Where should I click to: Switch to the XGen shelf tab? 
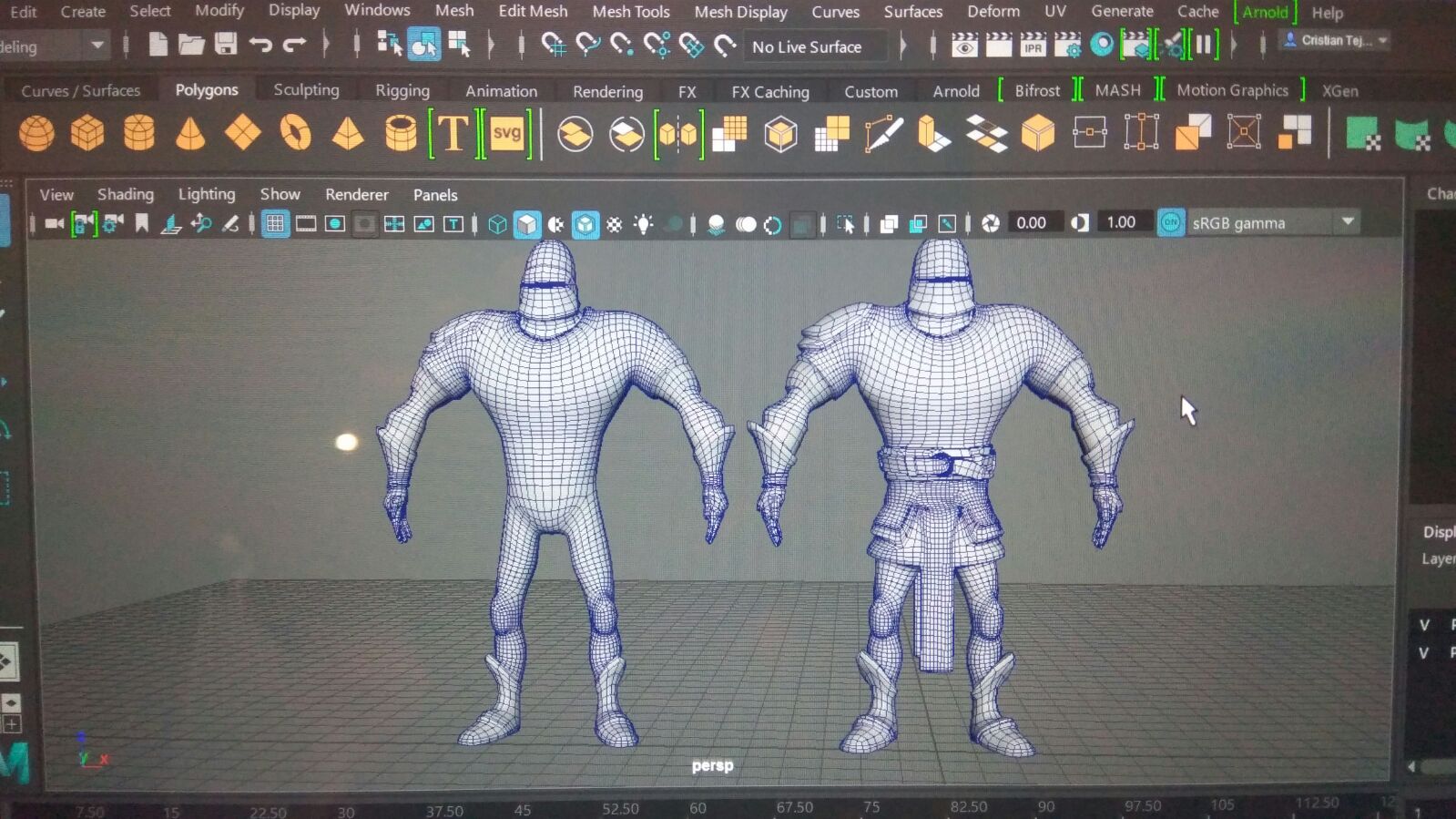[x=1339, y=91]
